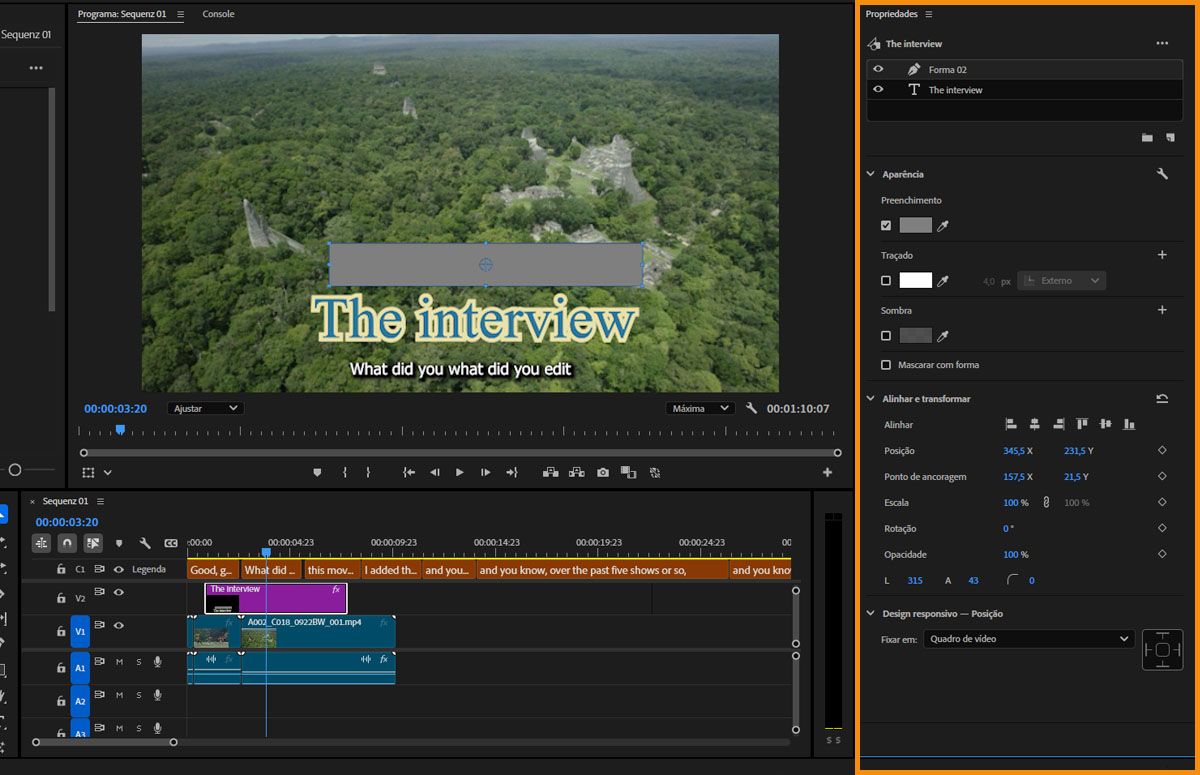Enable the Mascarar com forma checkbox

click(x=886, y=365)
